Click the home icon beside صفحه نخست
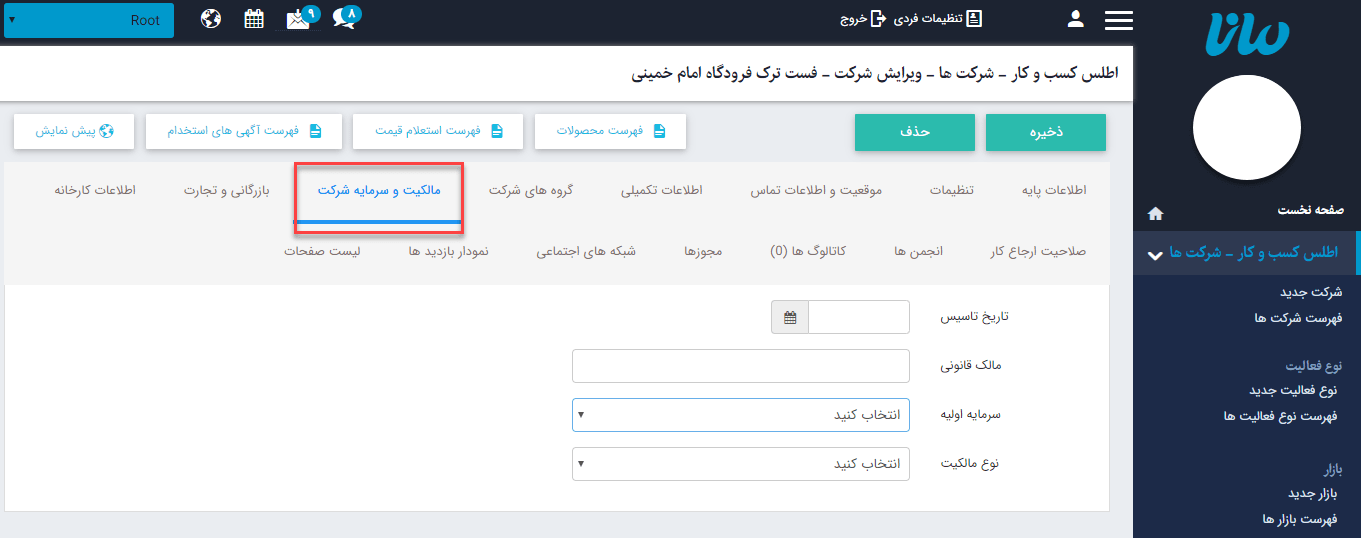1361x538 pixels. 1156,213
